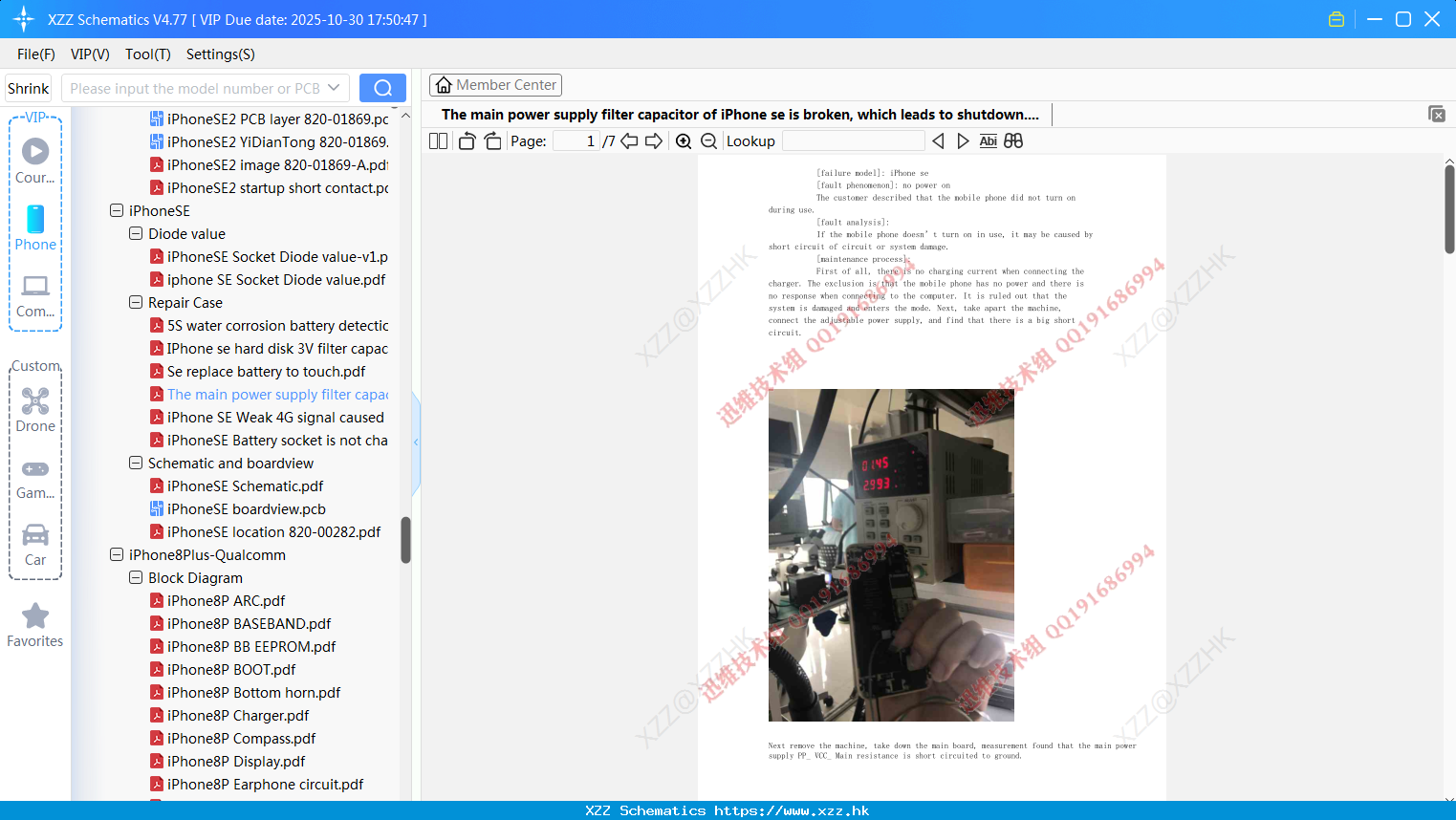Screen dimensions: 1456x820
Task: Zoom out of the PDF
Action: coord(708,141)
